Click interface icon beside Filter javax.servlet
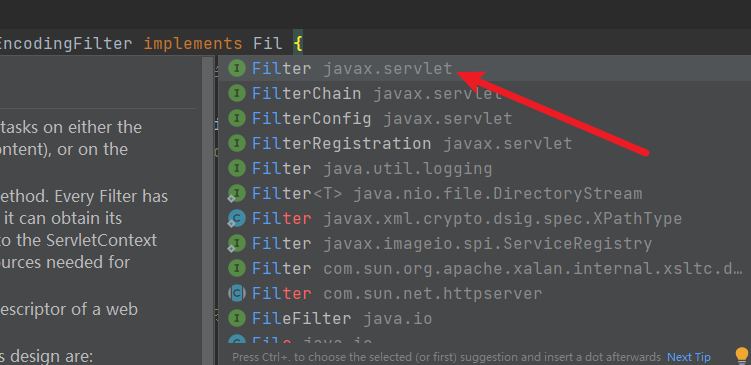The height and width of the screenshot is (365, 751). tap(237, 68)
